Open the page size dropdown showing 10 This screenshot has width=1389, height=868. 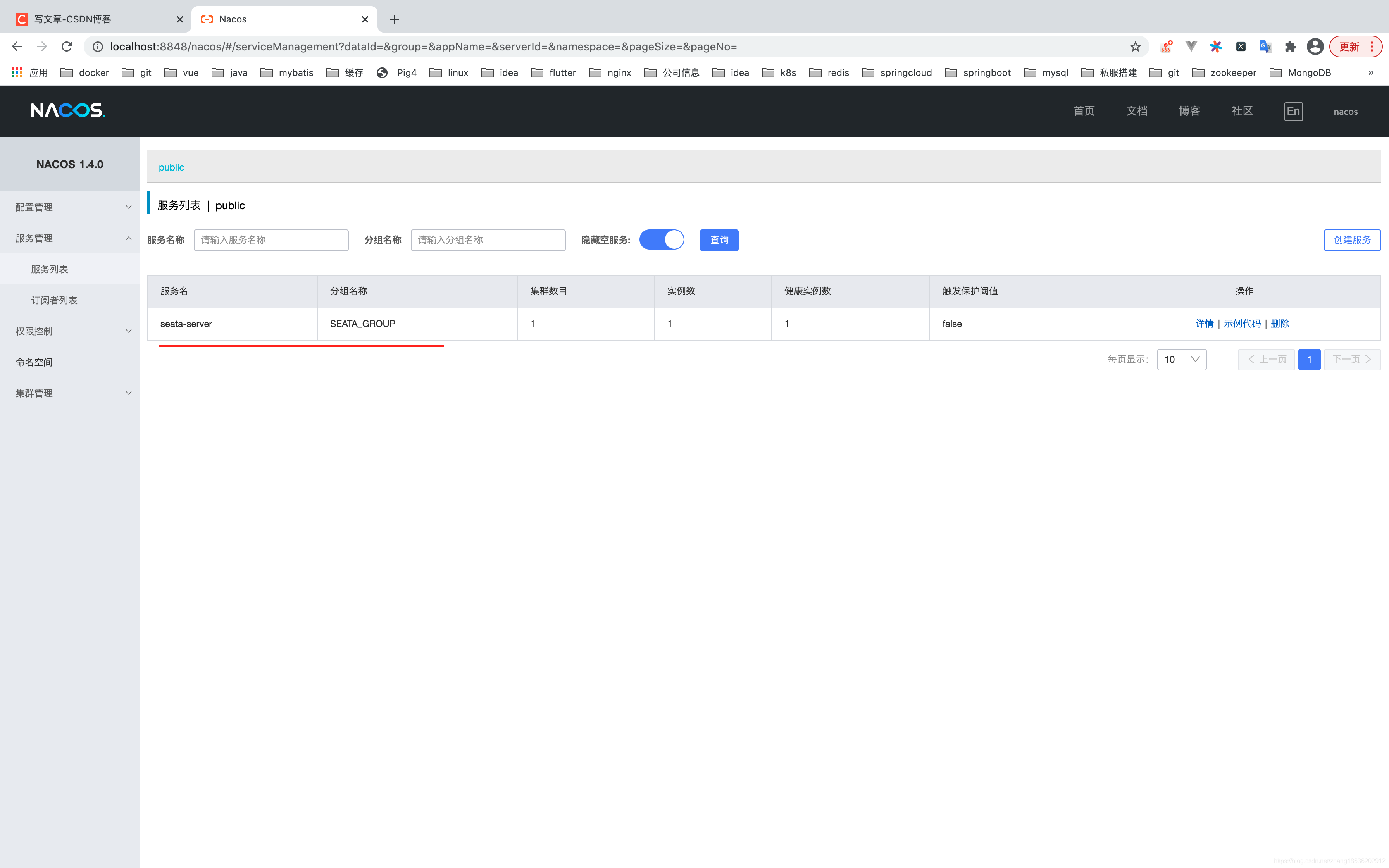point(1182,359)
